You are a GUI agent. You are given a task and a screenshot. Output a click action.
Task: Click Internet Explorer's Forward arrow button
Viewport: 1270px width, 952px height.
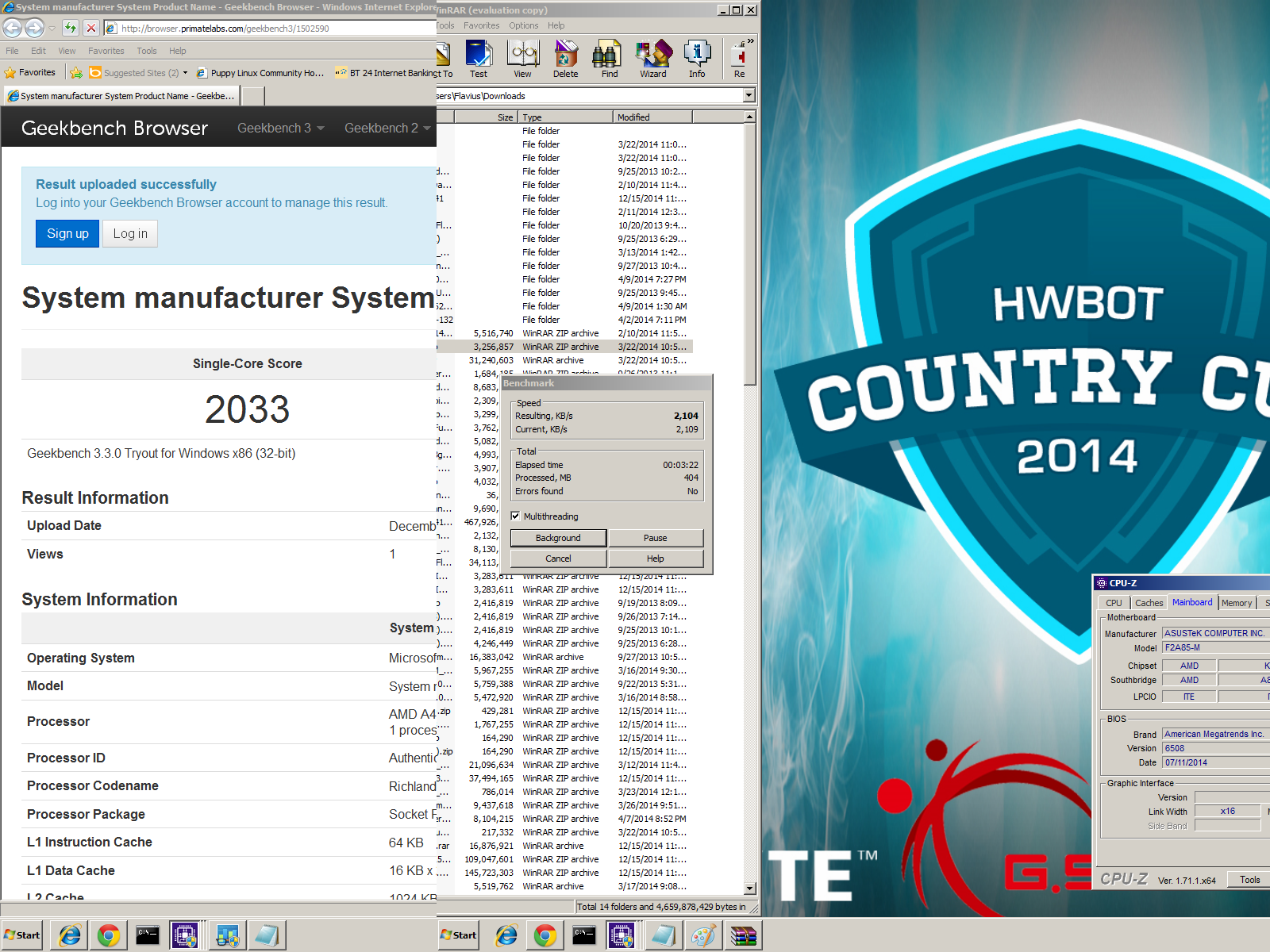[x=34, y=28]
